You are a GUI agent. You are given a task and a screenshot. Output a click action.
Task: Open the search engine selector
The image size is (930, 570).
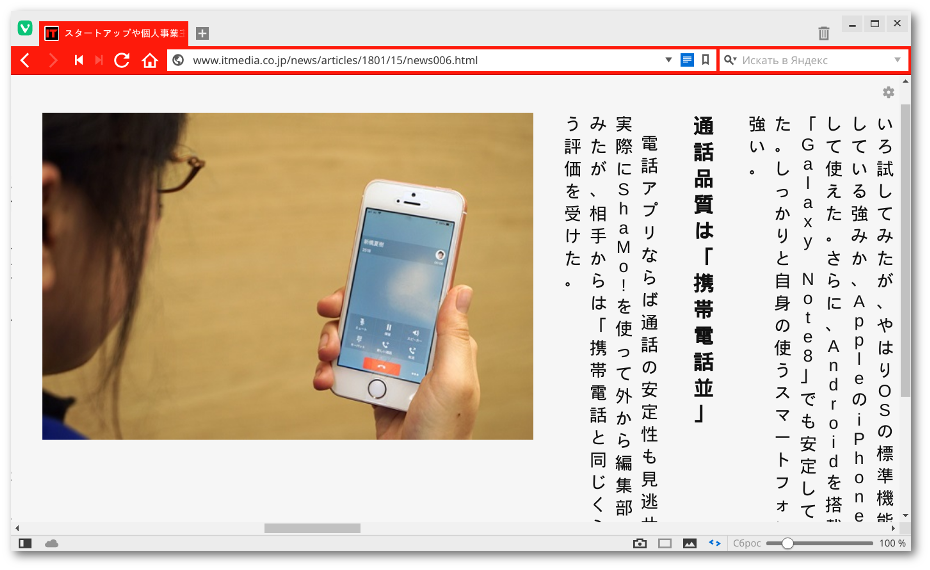click(731, 60)
